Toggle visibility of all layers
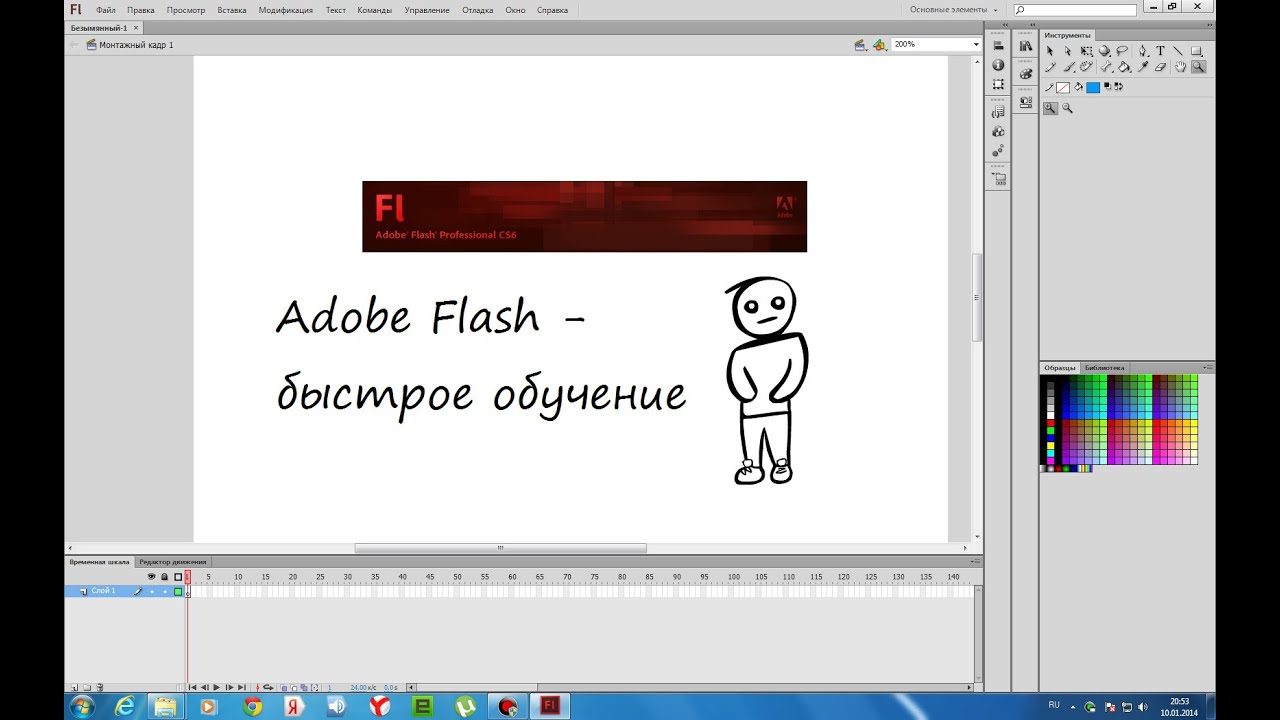The image size is (1280, 720). point(151,577)
